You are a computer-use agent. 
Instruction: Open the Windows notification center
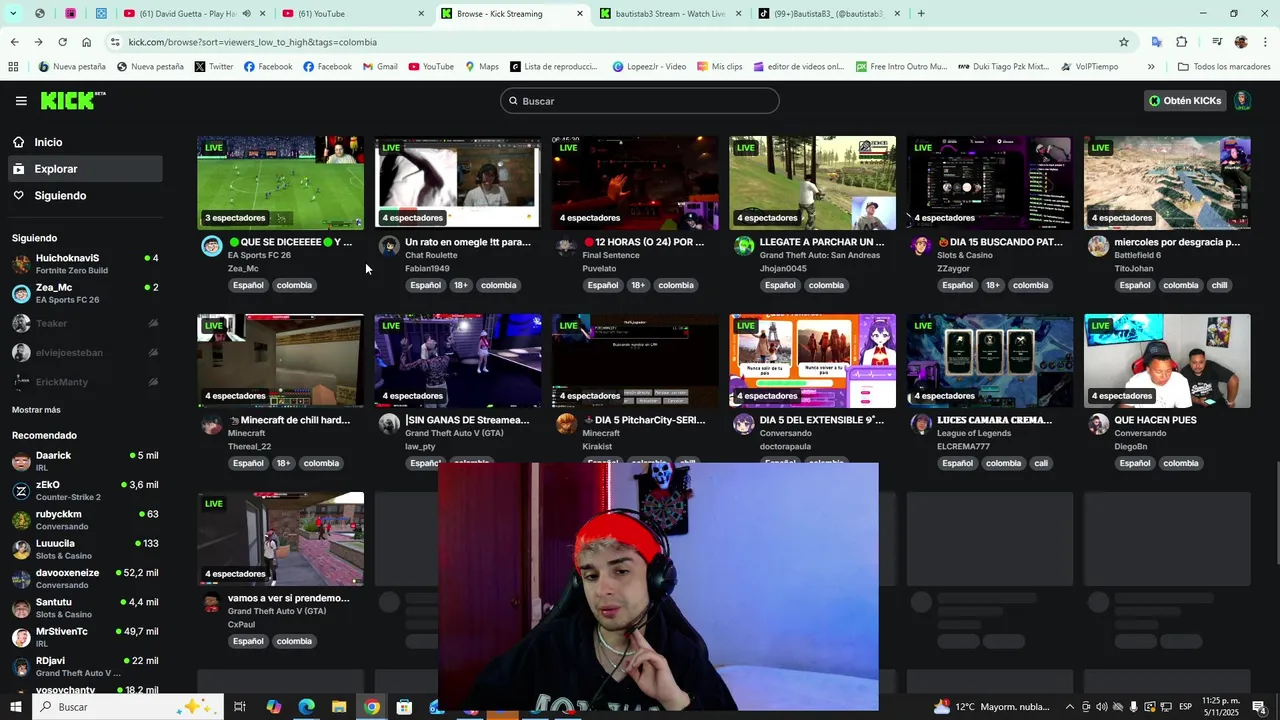tap(1258, 707)
